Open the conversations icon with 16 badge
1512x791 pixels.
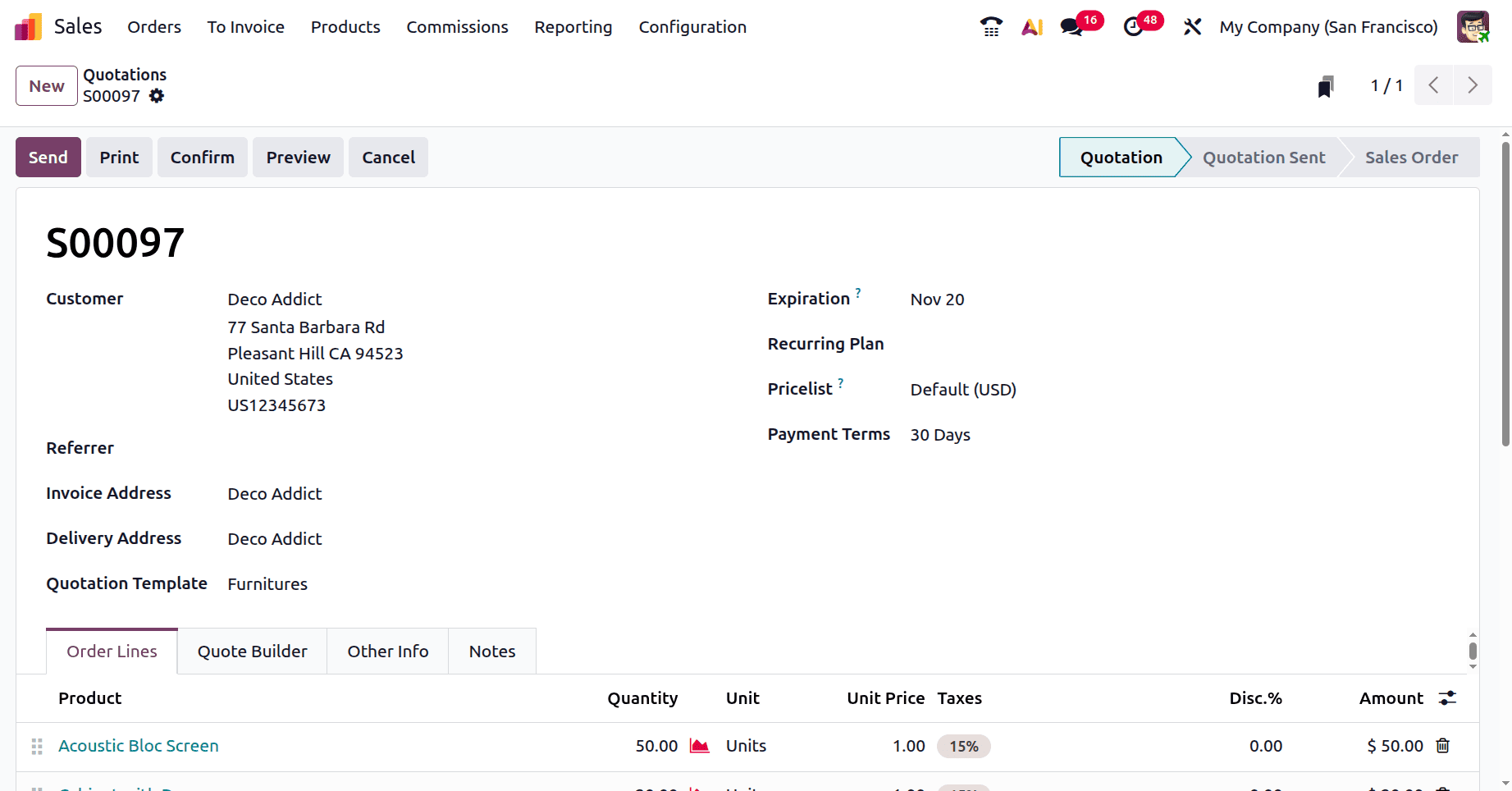point(1071,27)
